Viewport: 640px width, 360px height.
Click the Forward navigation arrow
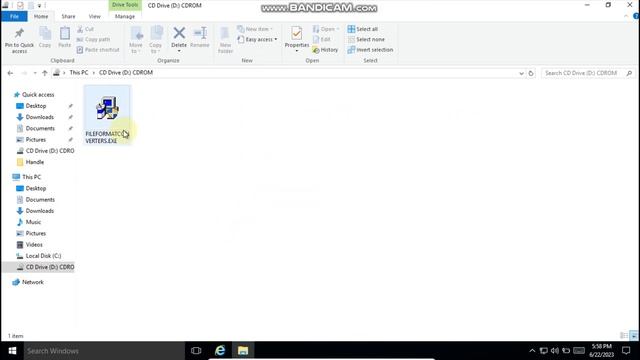coord(24,73)
